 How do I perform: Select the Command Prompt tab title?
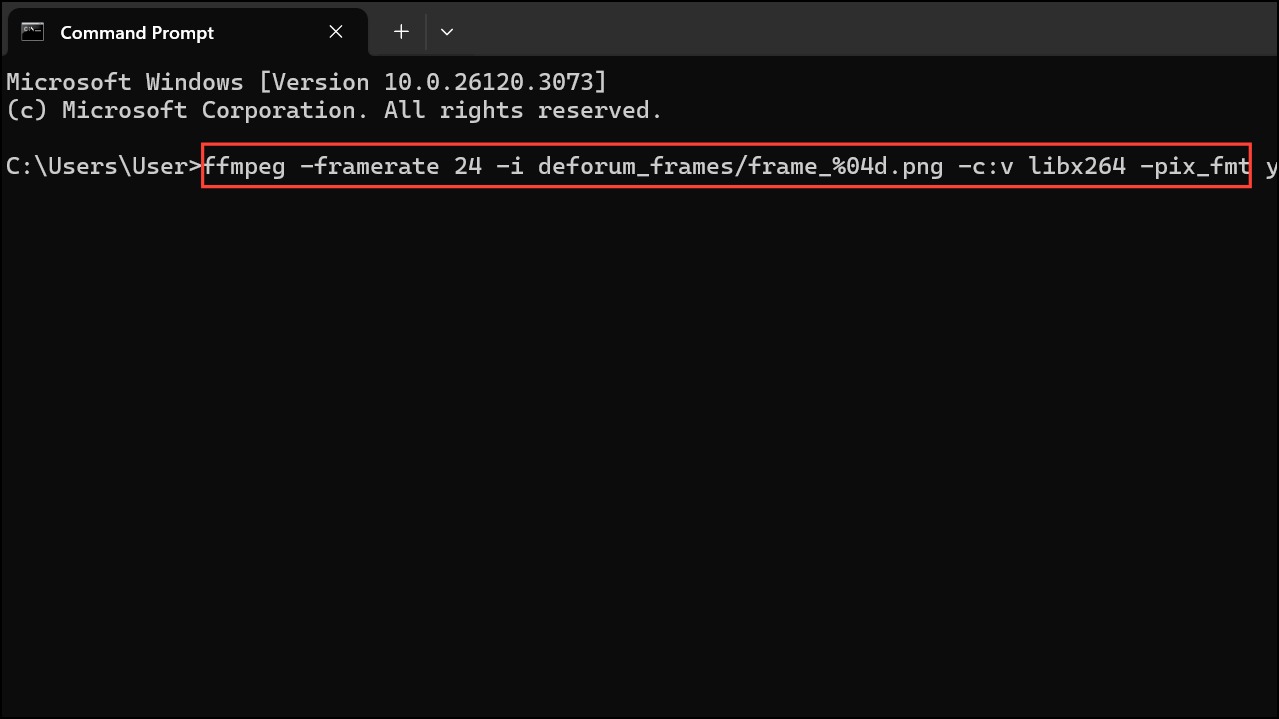pyautogui.click(x=137, y=33)
